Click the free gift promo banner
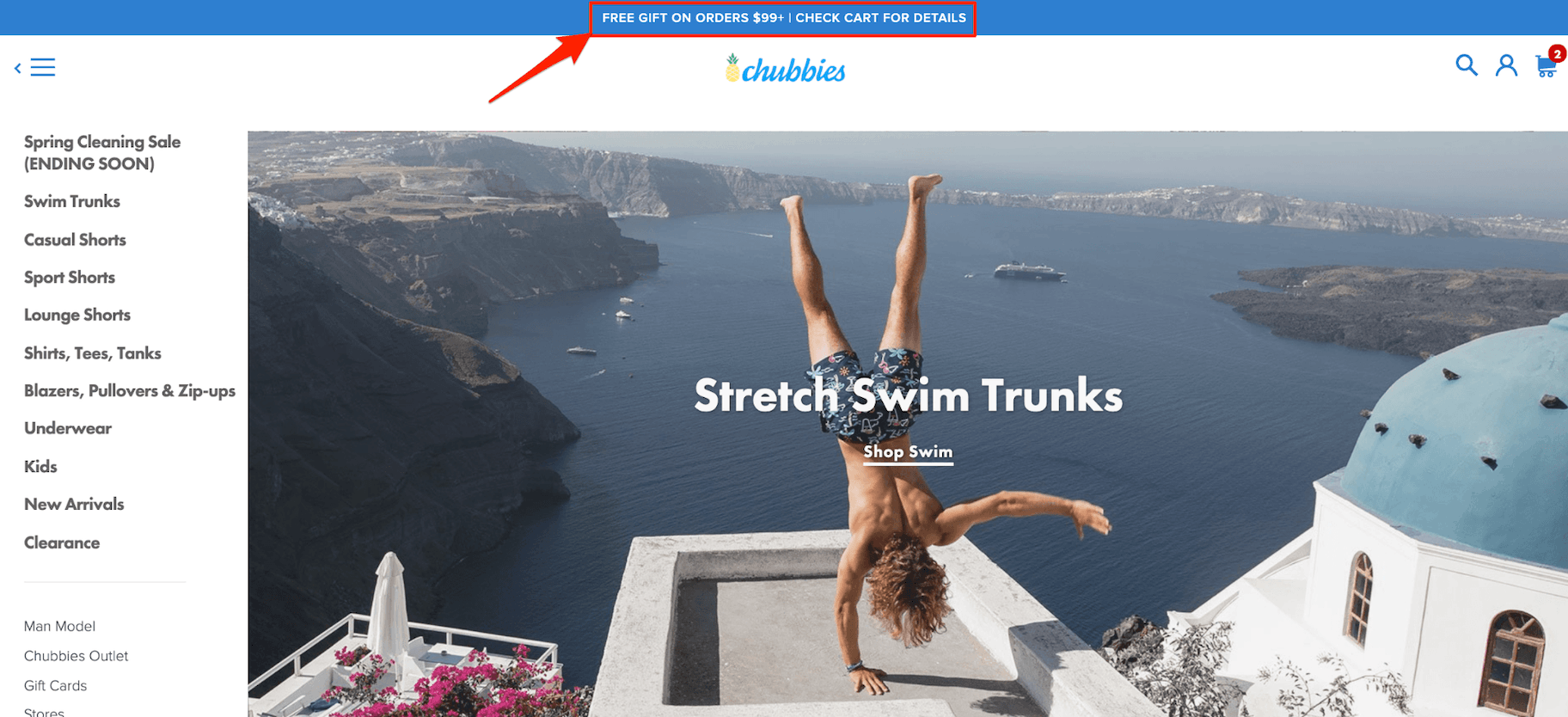The image size is (1568, 717). point(784,18)
